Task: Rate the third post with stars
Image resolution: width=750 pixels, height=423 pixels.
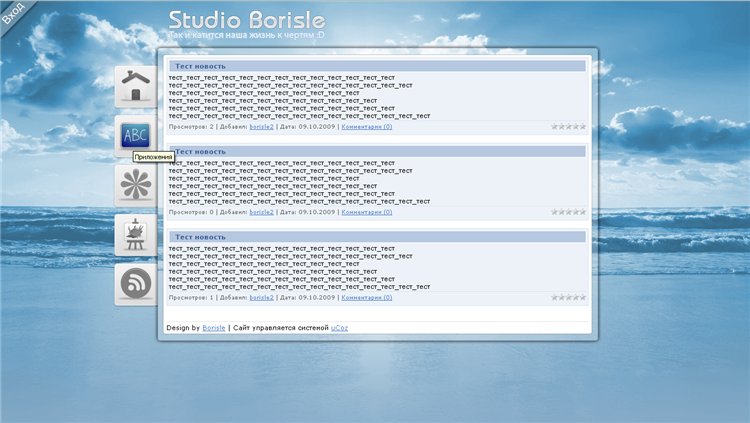Action: click(x=569, y=297)
